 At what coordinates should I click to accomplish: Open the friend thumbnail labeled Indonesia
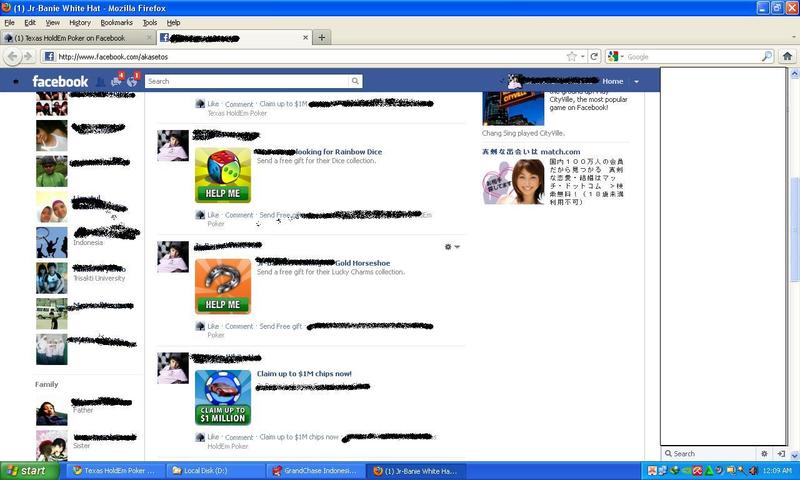[x=52, y=242]
